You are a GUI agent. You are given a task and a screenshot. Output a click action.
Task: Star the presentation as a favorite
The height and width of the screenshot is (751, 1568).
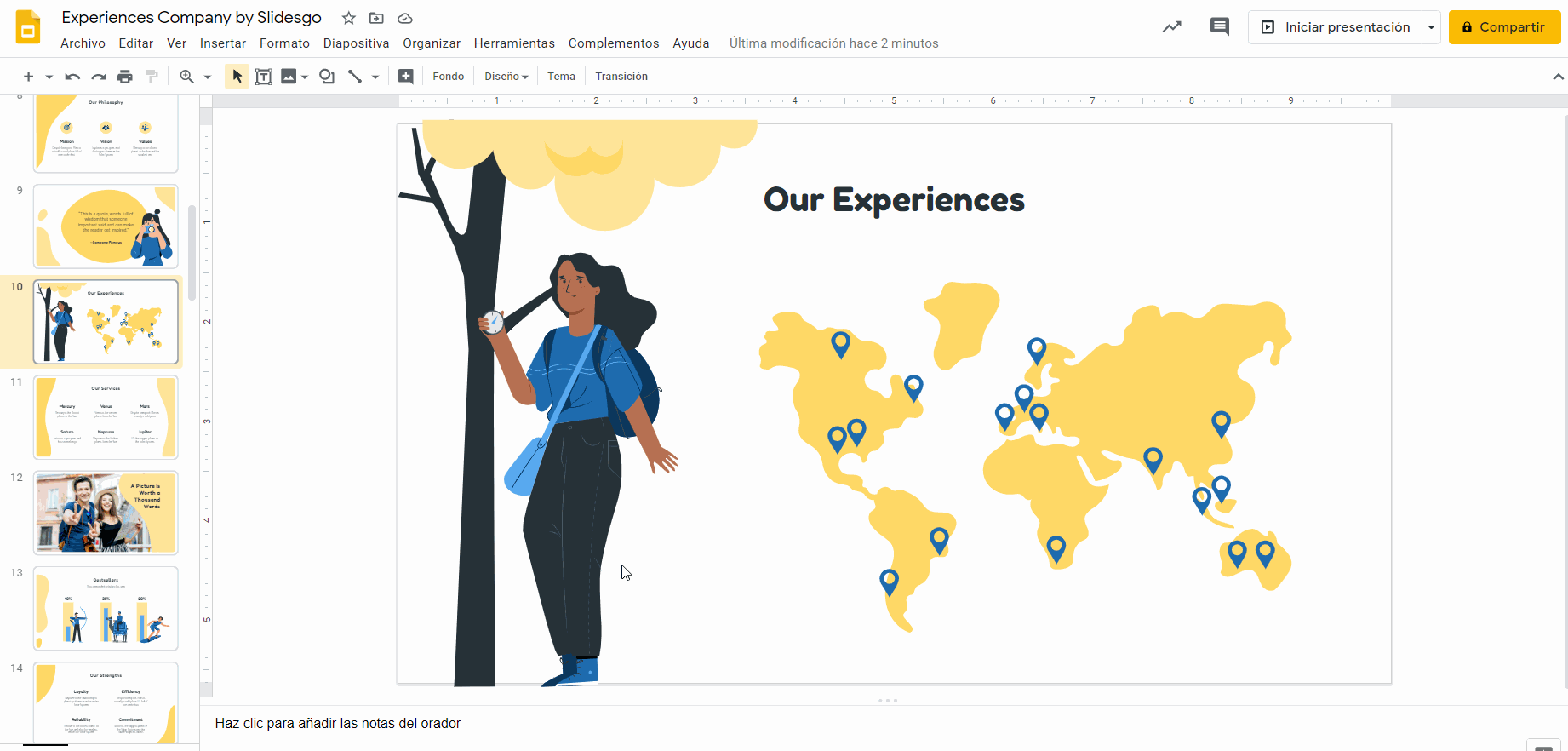click(348, 18)
